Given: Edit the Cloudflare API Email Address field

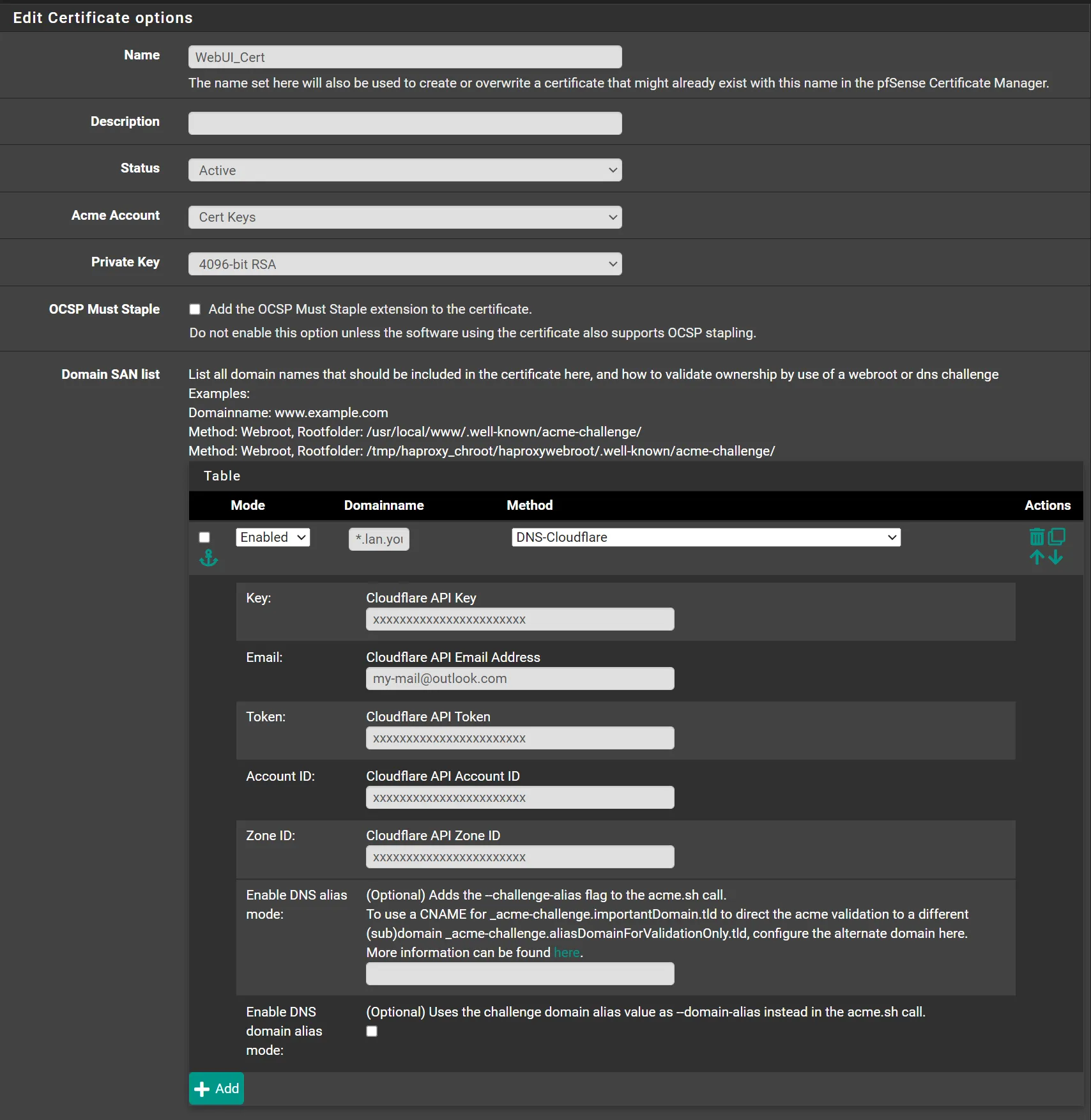Looking at the screenshot, I should point(519,679).
